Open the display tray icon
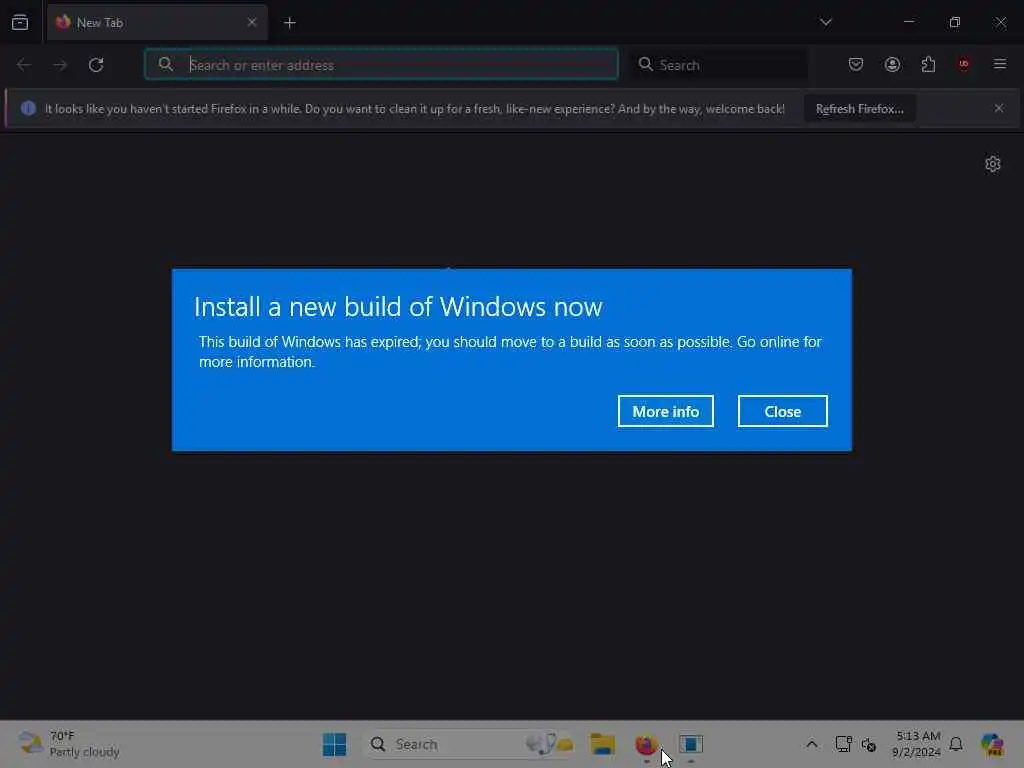 843,744
